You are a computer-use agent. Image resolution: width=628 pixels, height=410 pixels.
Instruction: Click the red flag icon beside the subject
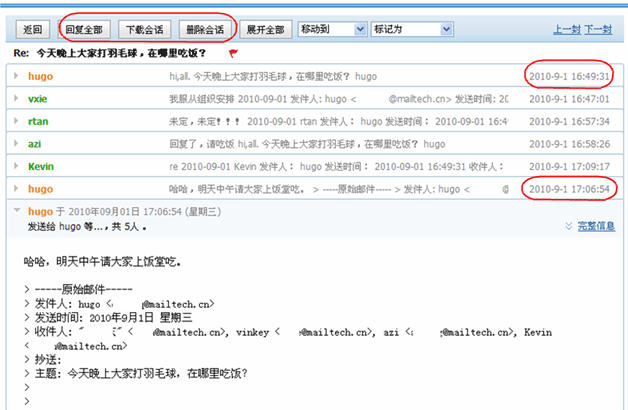233,52
